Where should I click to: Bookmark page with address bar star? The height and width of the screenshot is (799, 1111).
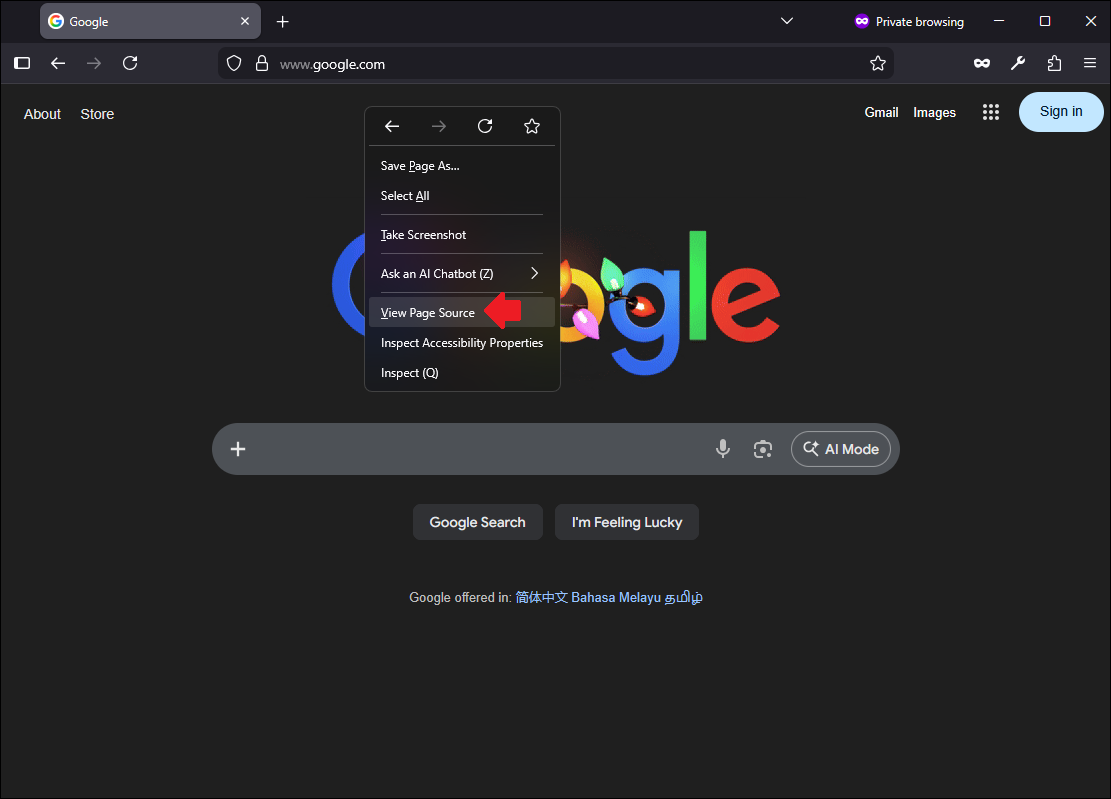[878, 64]
